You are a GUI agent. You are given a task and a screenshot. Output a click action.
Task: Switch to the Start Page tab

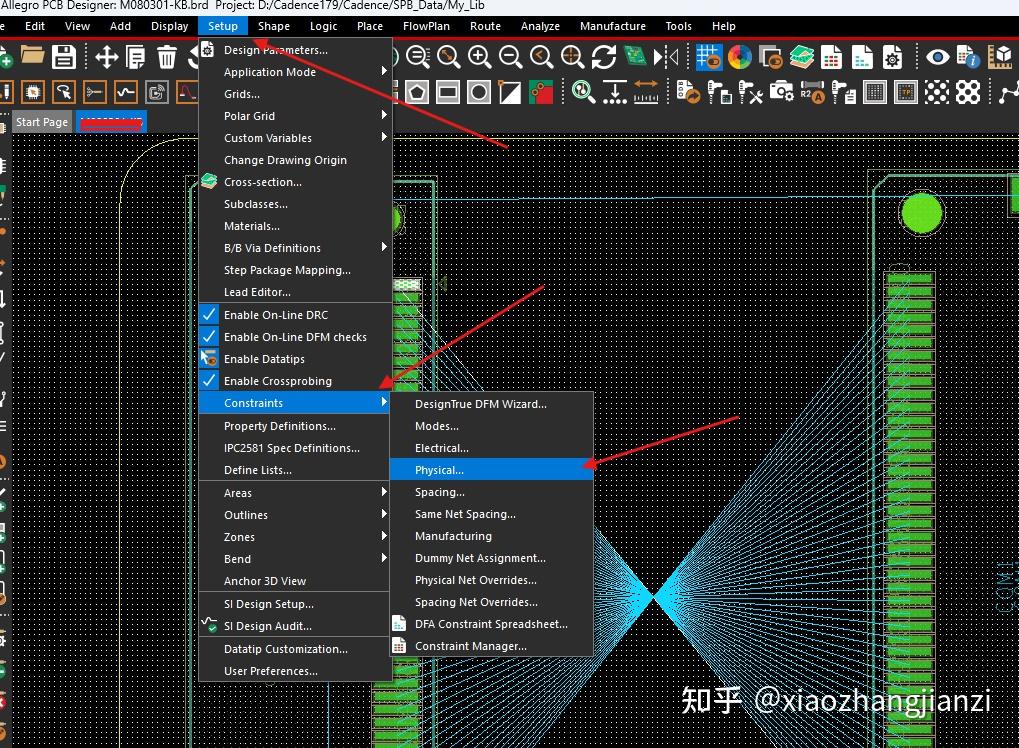[42, 122]
